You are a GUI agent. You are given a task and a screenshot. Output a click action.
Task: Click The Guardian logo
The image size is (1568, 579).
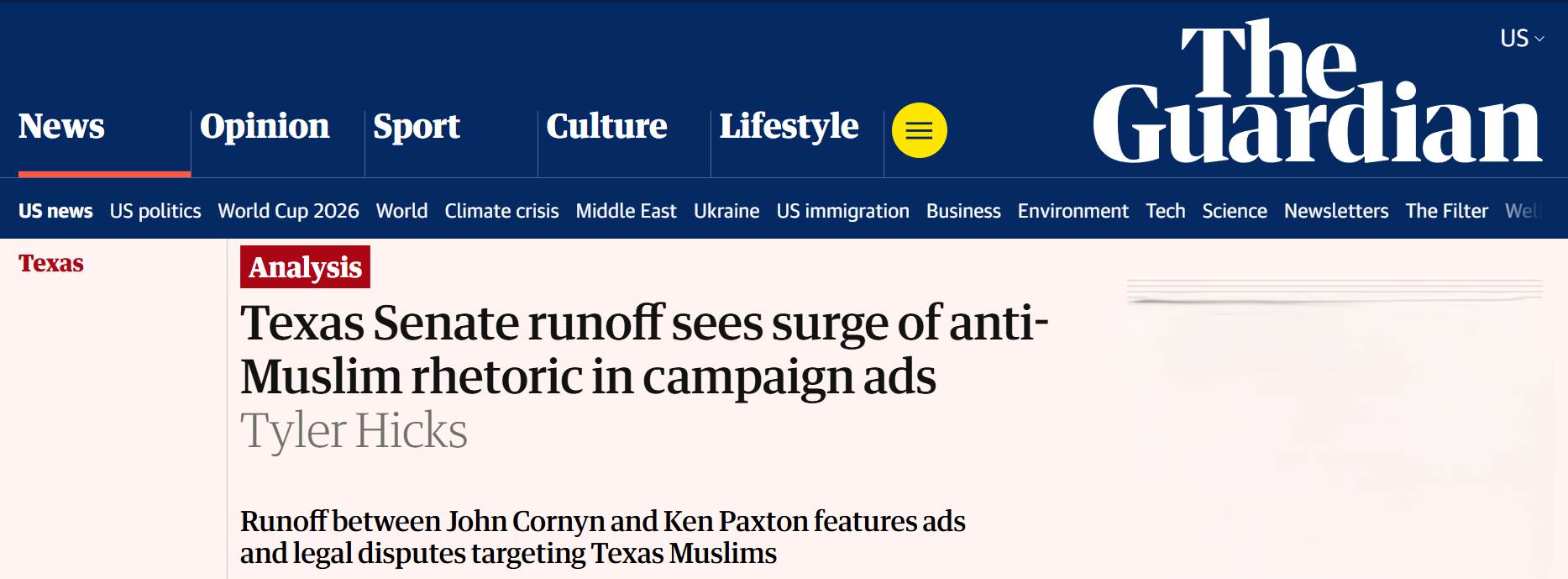[1317, 92]
